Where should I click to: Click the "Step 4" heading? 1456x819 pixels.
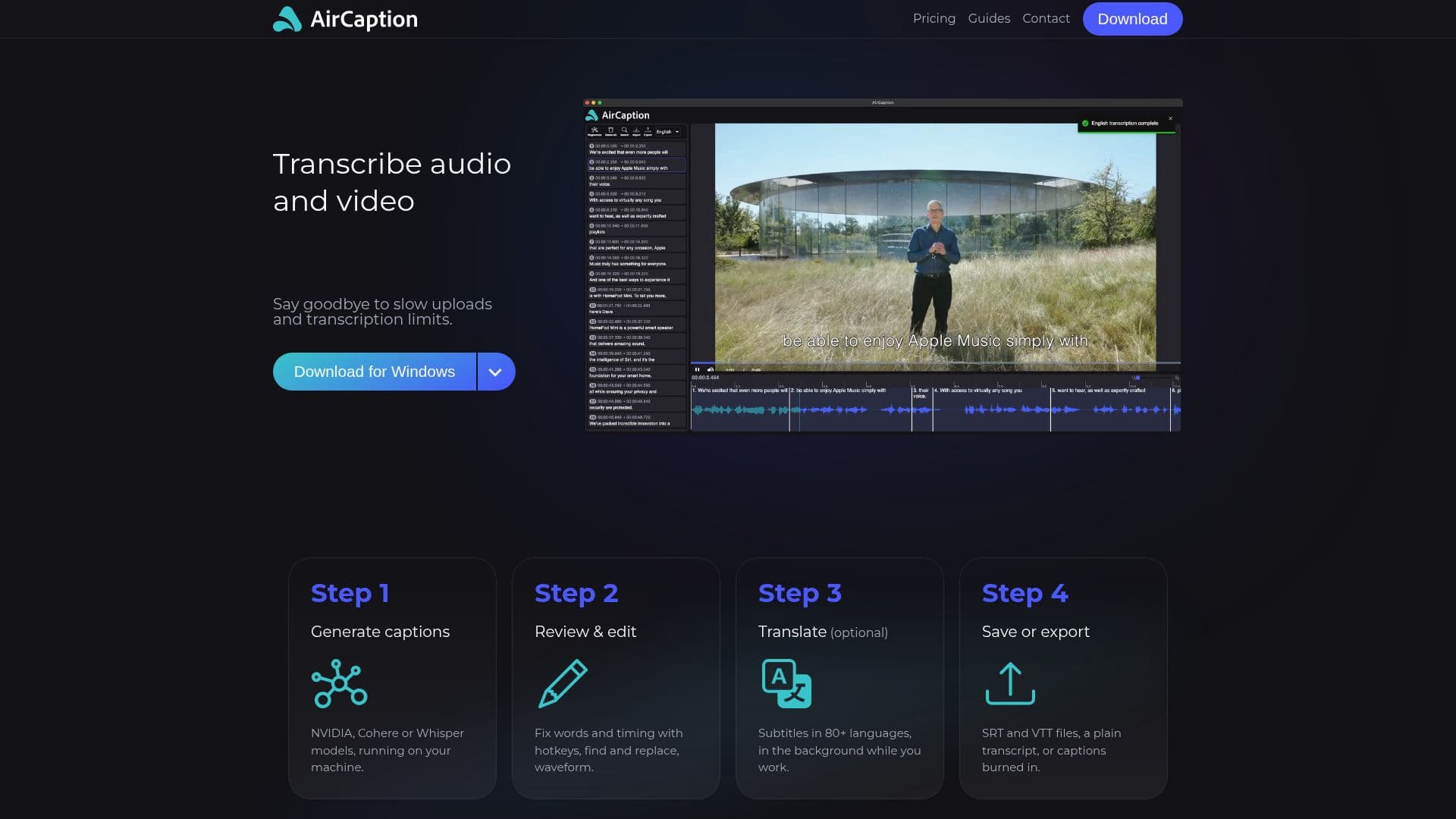pos(1025,593)
